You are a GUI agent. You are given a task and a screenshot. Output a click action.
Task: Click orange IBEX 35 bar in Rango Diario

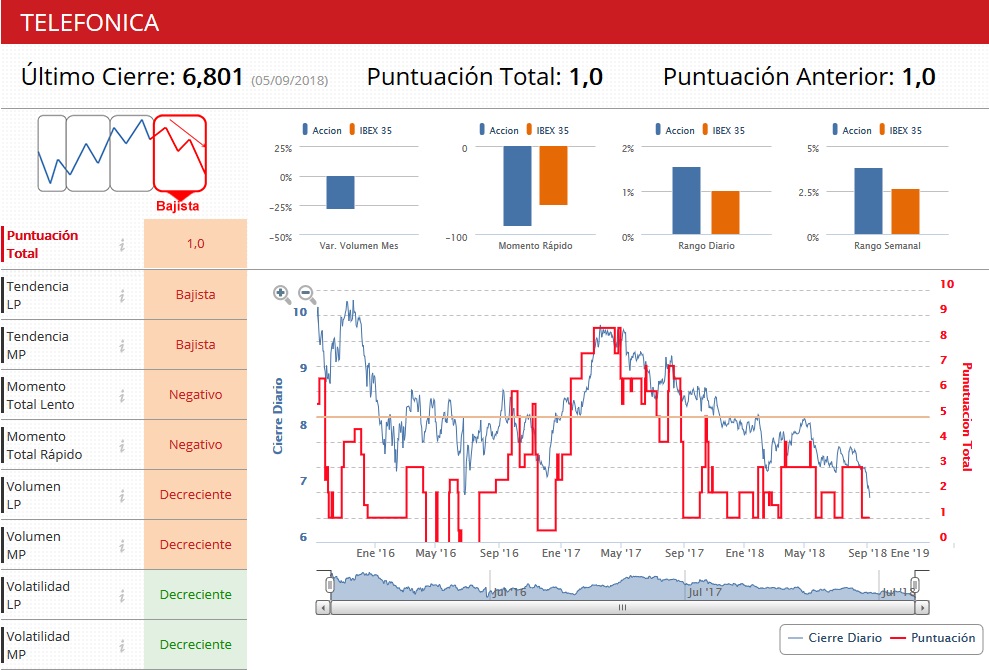(x=725, y=213)
